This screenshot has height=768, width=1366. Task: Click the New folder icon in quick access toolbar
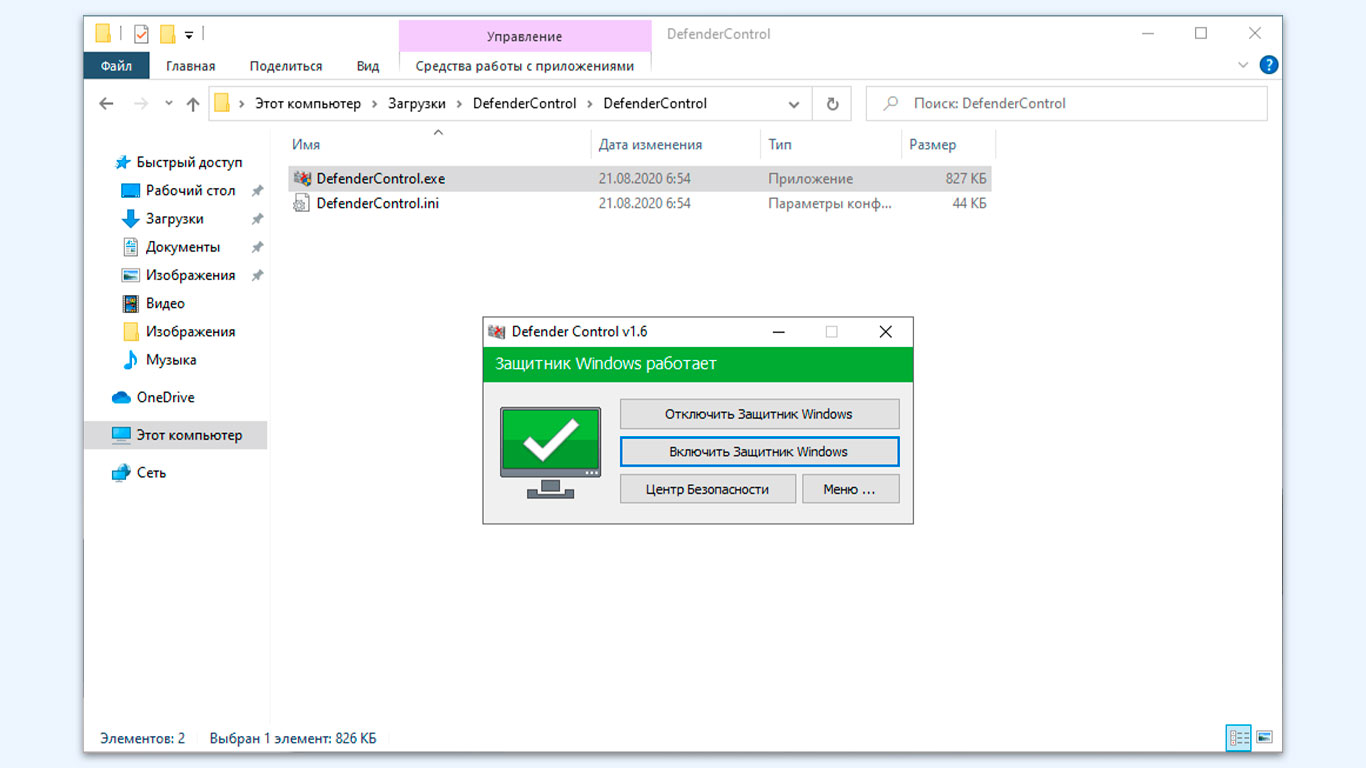[x=168, y=34]
